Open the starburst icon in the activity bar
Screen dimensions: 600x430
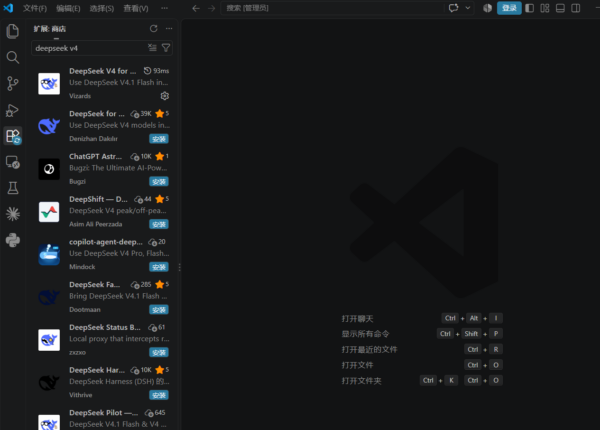(13, 214)
